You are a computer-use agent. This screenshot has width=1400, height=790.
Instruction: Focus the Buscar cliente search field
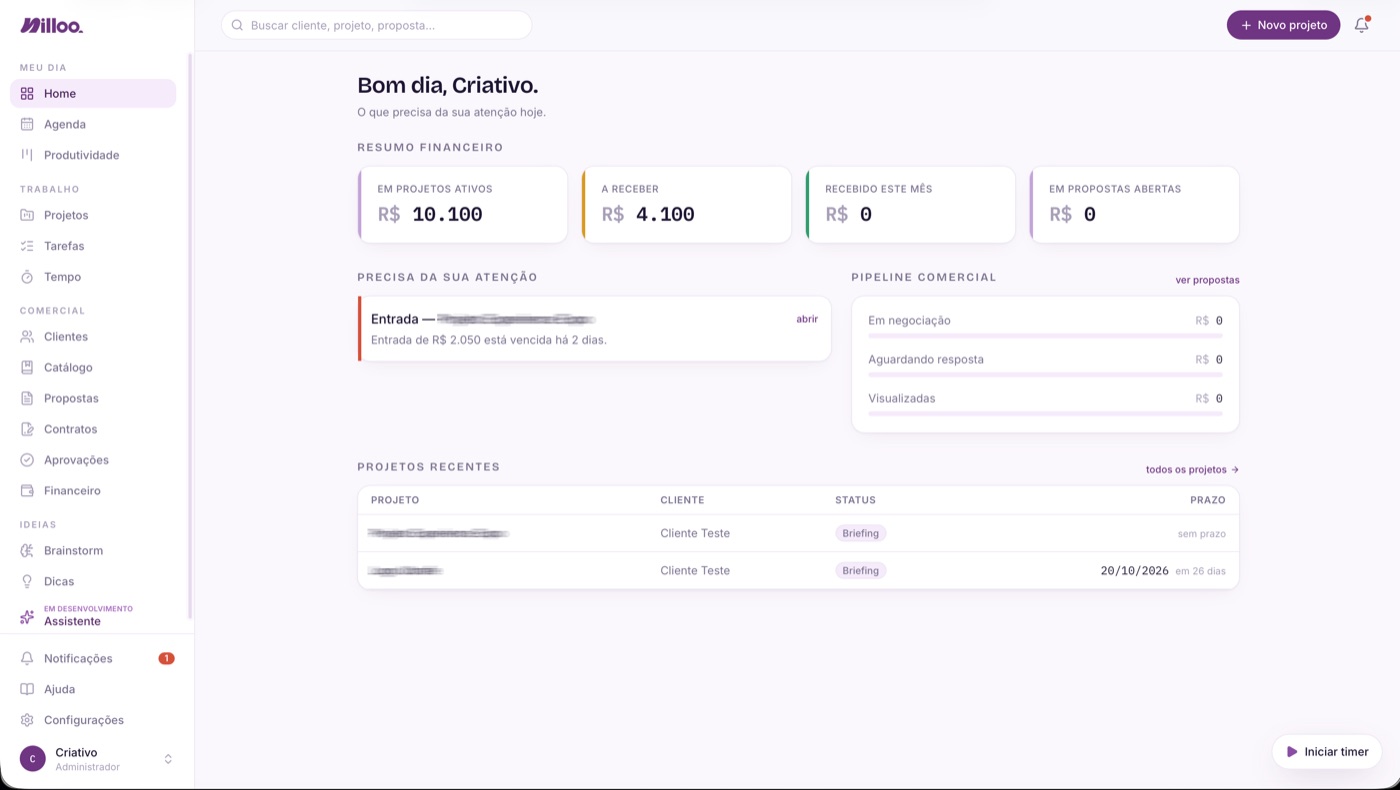coord(376,25)
